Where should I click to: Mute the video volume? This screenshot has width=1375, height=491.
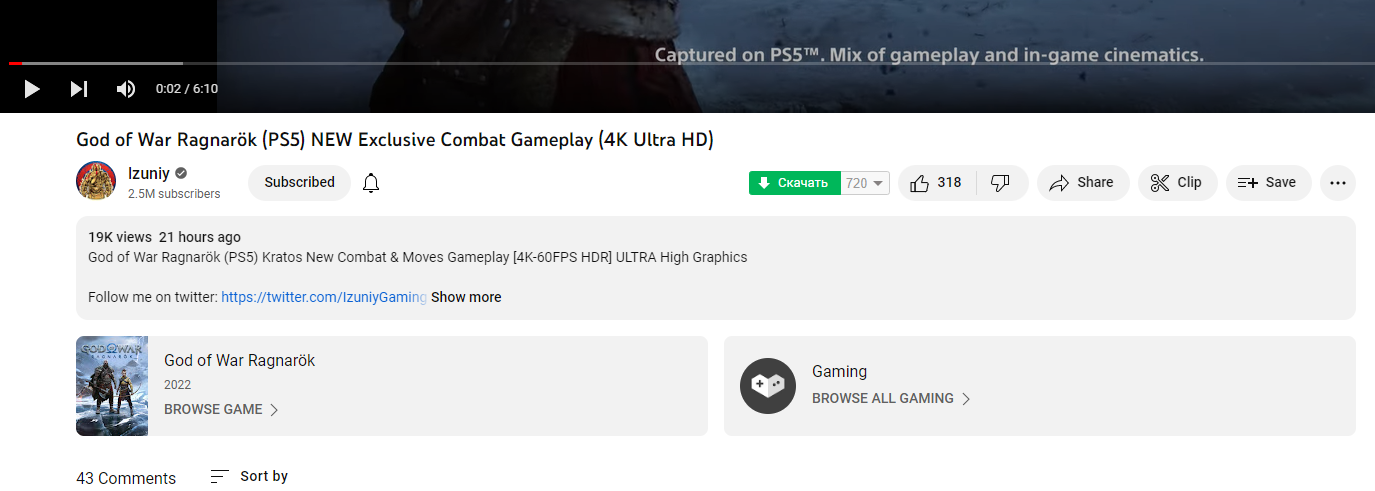126,89
